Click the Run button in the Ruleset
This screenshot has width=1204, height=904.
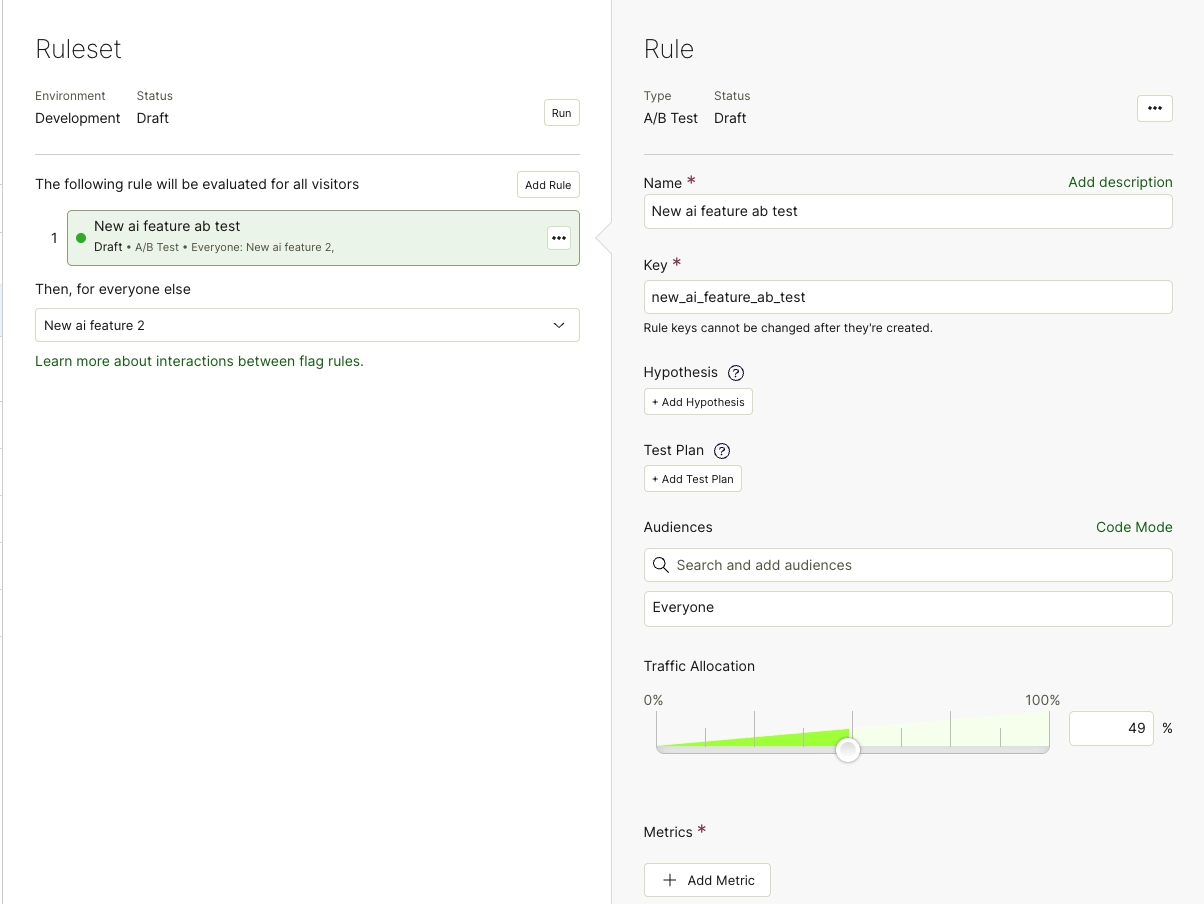(562, 113)
